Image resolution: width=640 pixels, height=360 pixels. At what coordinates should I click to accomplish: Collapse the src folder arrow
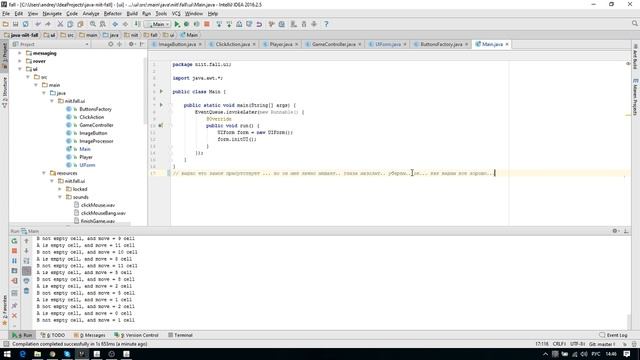[x=28, y=77]
